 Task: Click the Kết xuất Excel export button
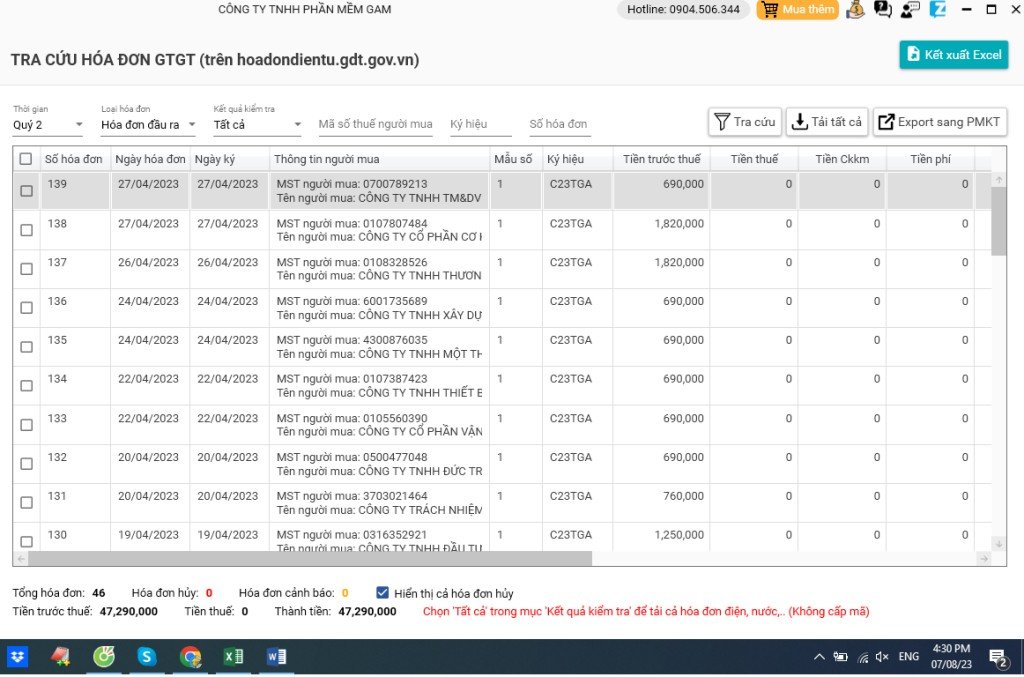click(953, 55)
